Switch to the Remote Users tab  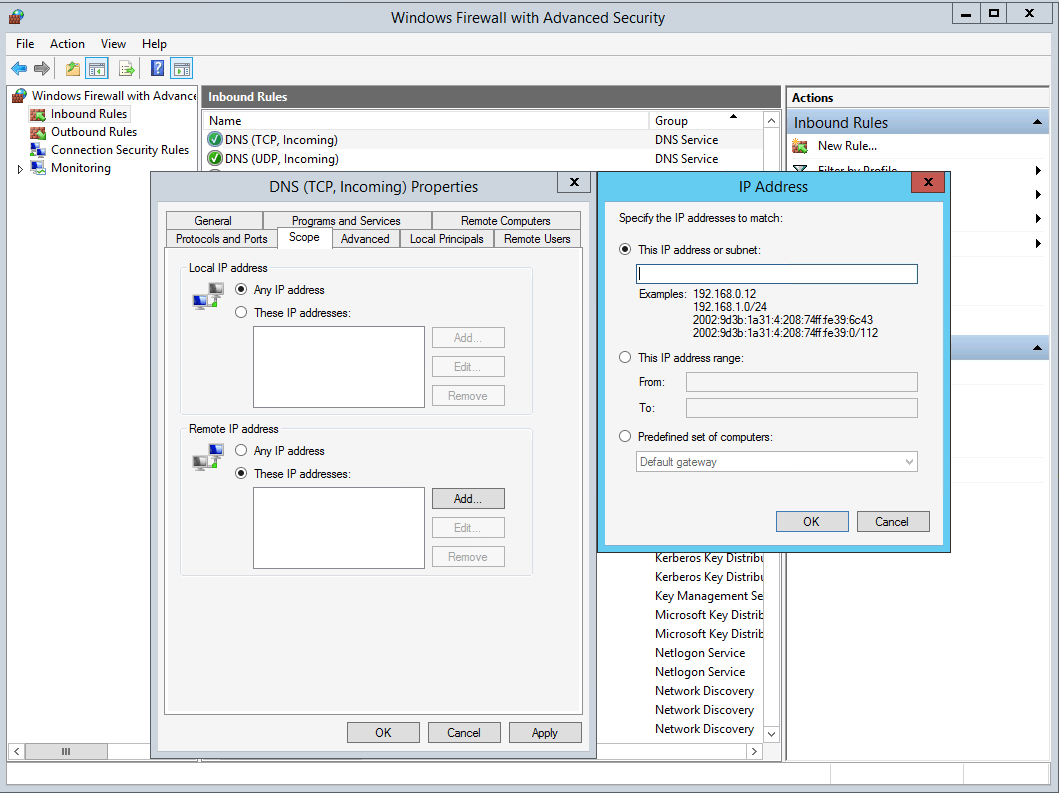(x=537, y=239)
